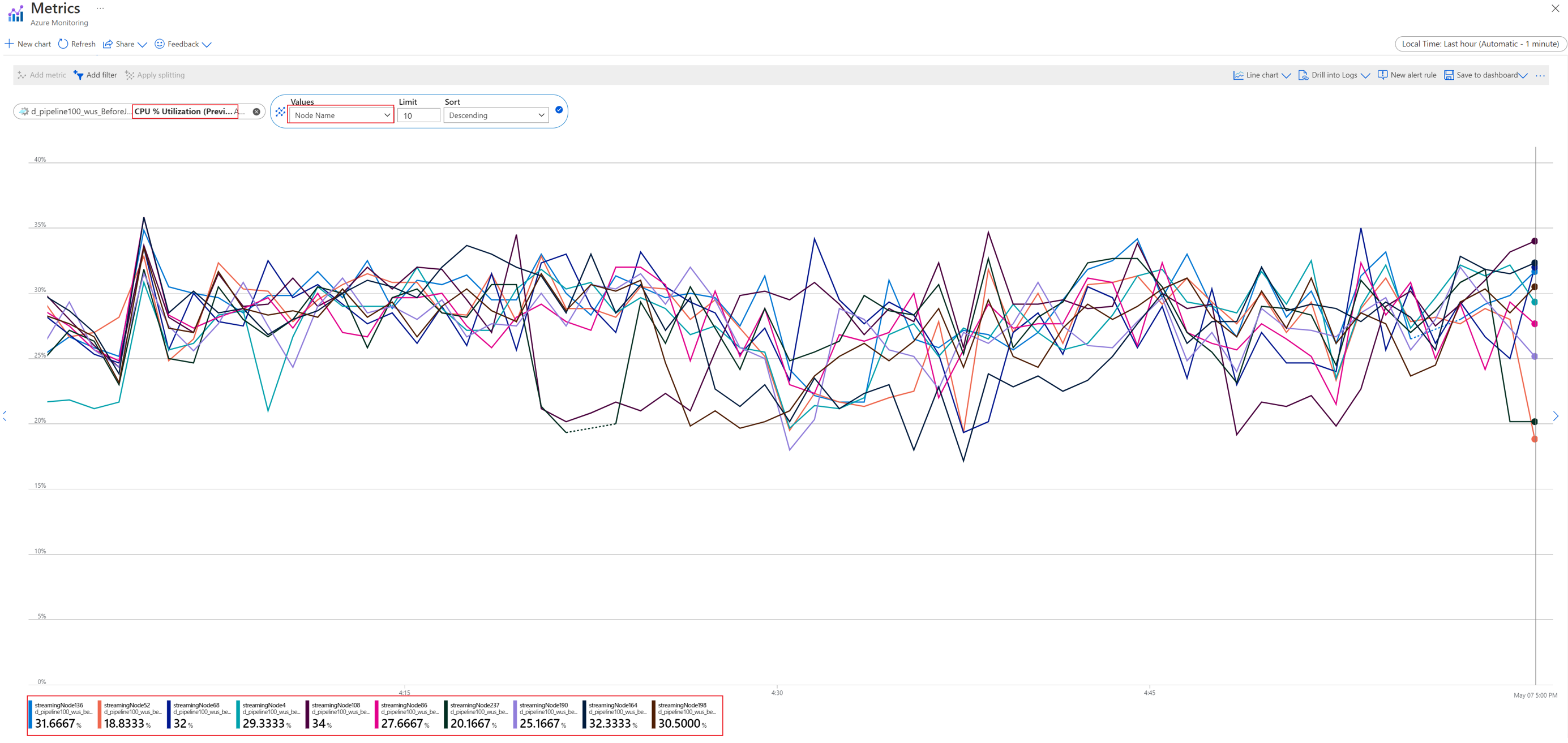Click the Limit input field
Image resolution: width=1568 pixels, height=743 pixels.
tap(419, 115)
